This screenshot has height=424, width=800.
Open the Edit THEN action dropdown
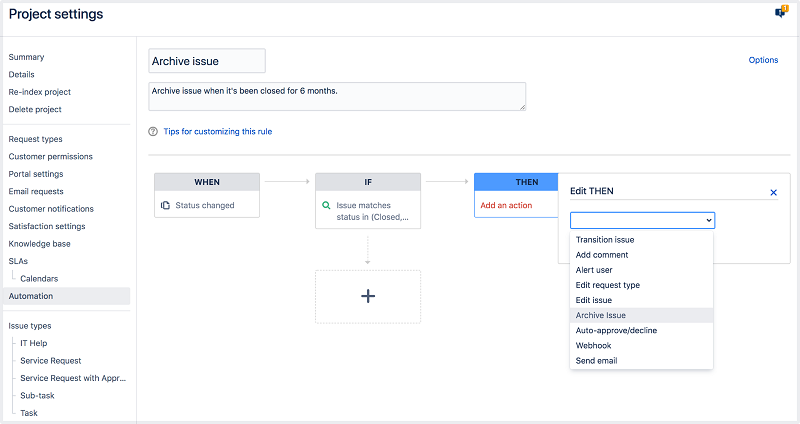coord(642,220)
